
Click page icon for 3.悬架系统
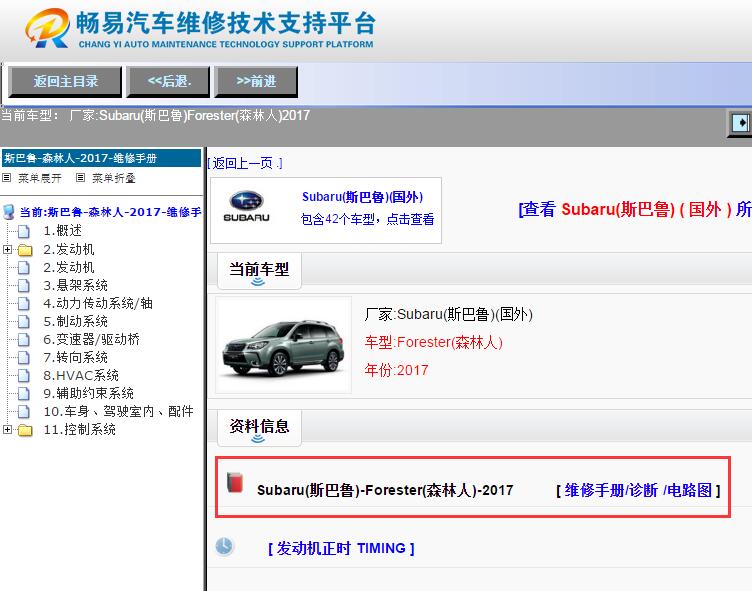coord(24,285)
